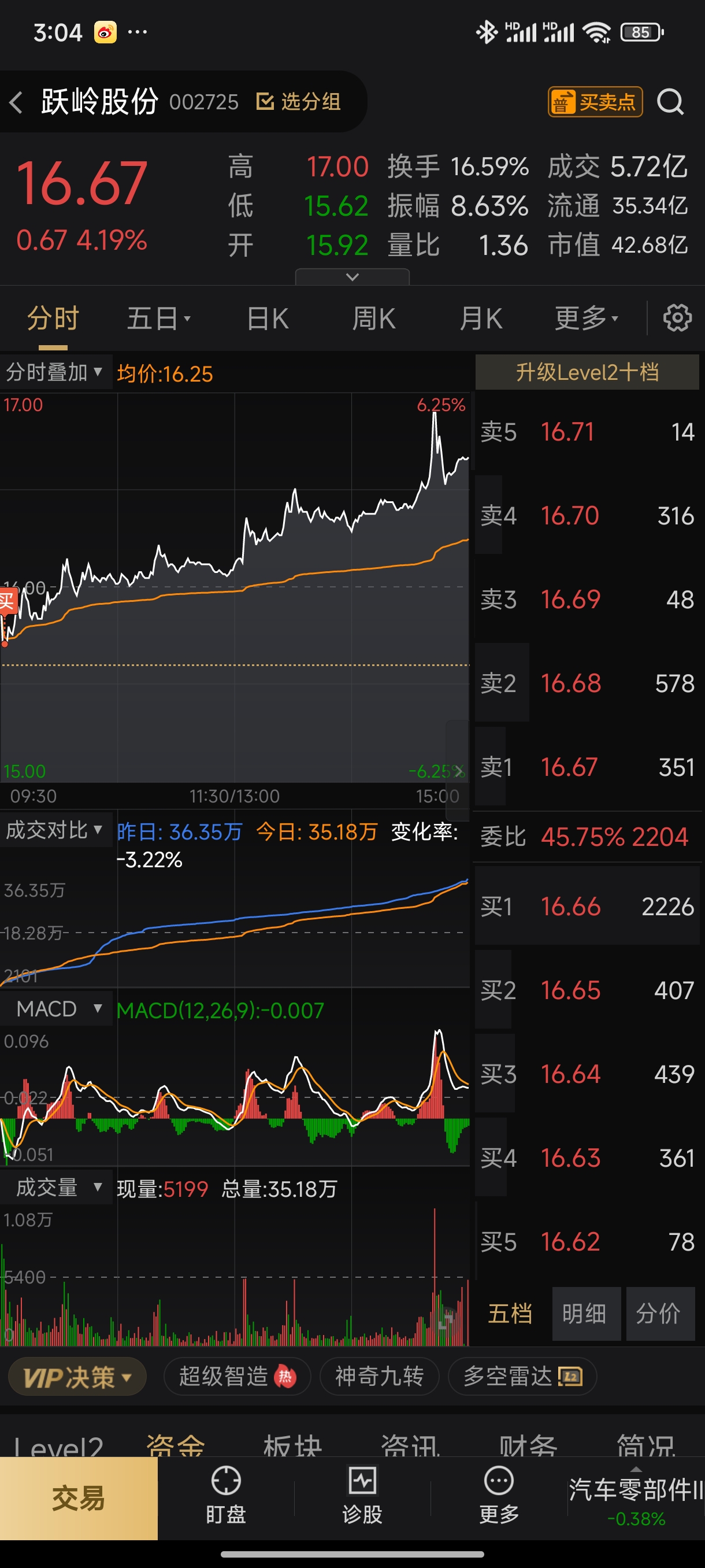
Task: Tap 卖4 price 16.70 row
Action: (x=587, y=516)
